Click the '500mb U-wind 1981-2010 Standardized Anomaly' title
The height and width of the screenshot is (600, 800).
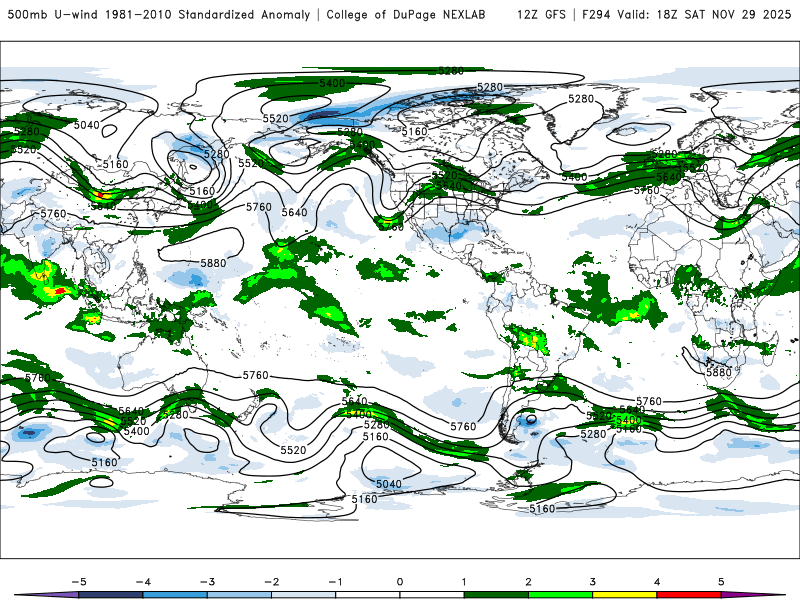click(x=159, y=14)
